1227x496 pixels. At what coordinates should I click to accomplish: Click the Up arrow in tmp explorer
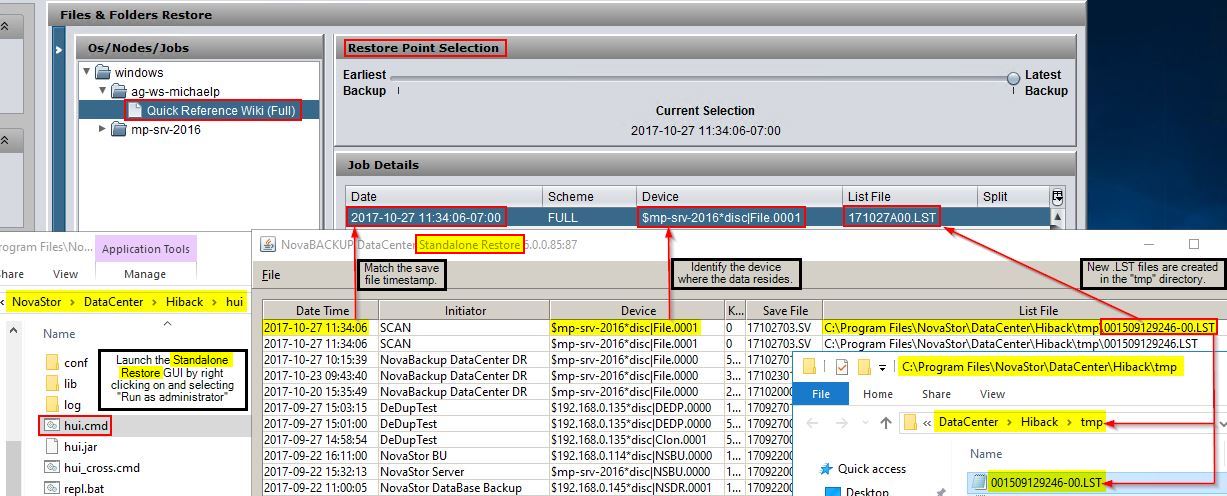click(x=885, y=423)
